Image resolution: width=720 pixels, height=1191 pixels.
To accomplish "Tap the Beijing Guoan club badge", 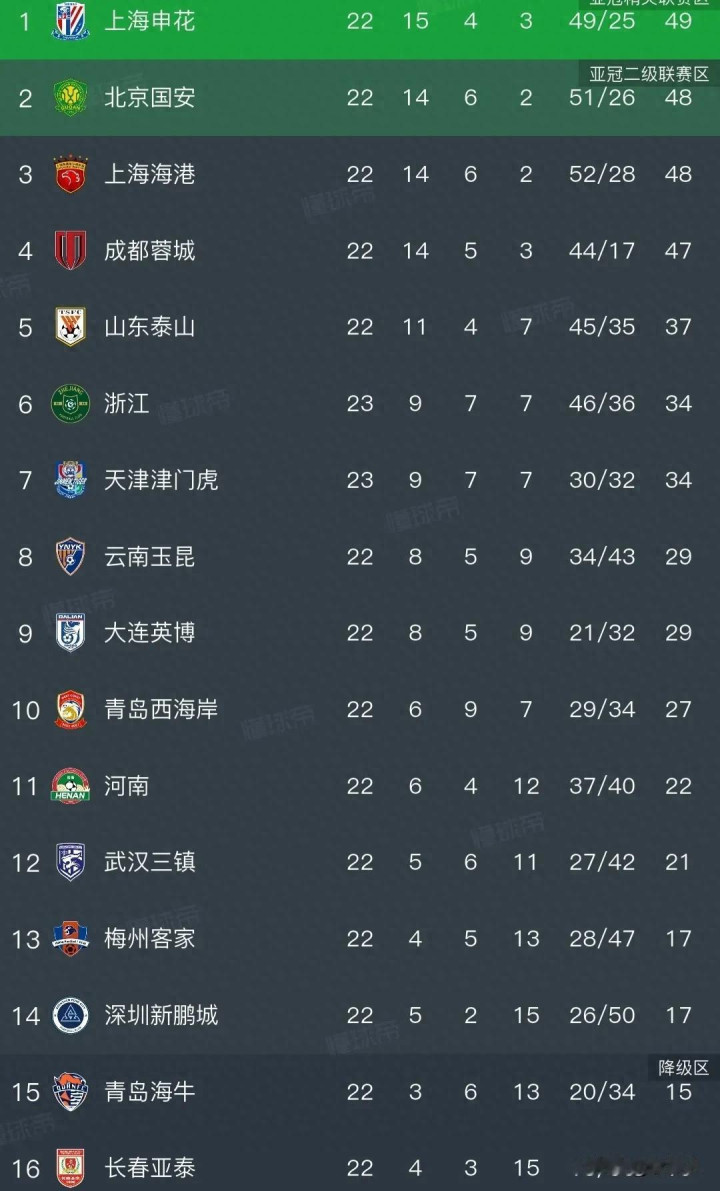I will click(70, 97).
